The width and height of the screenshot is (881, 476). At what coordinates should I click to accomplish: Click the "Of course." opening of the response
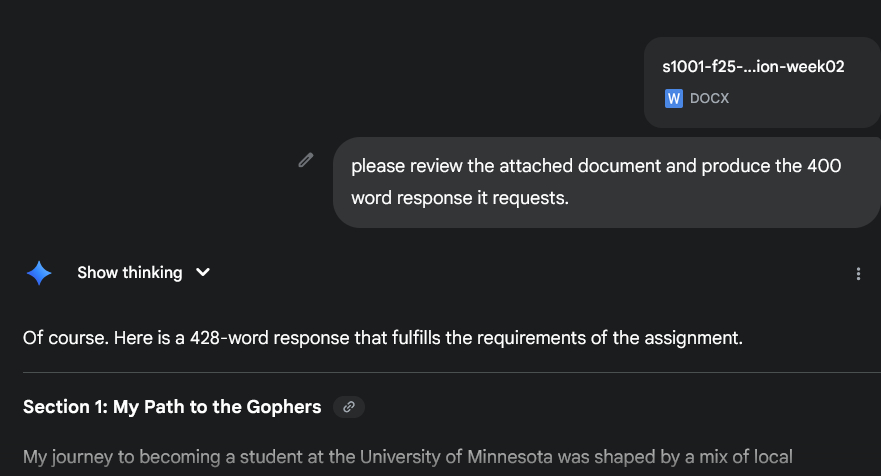coord(60,337)
